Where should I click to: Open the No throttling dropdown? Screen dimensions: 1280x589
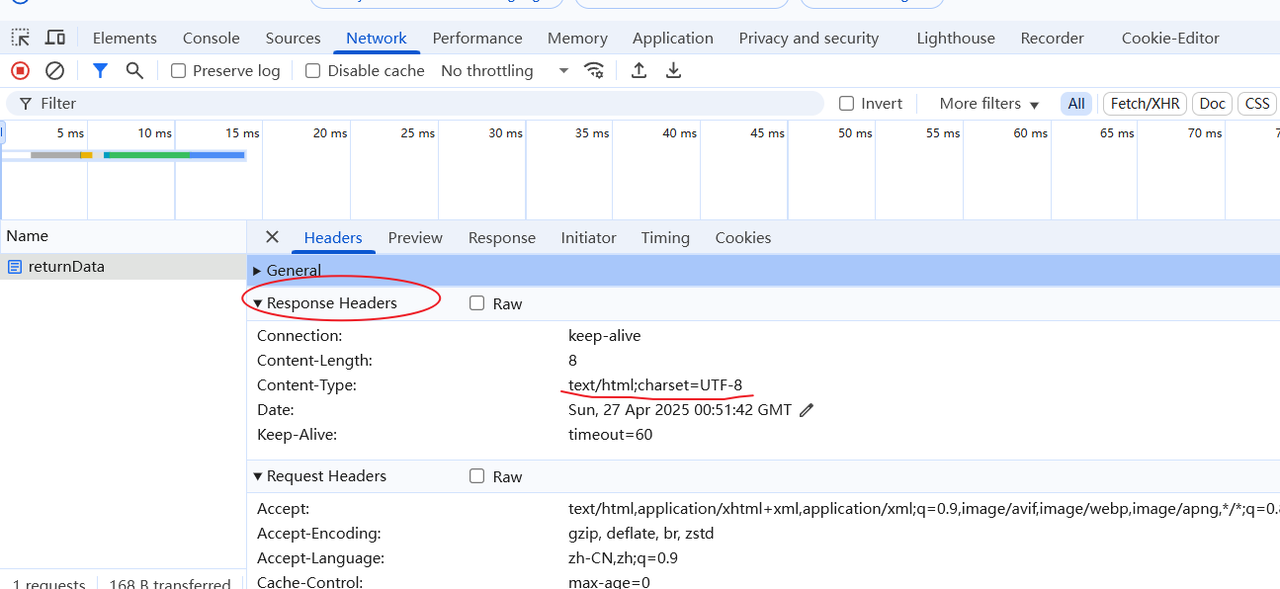pyautogui.click(x=504, y=71)
